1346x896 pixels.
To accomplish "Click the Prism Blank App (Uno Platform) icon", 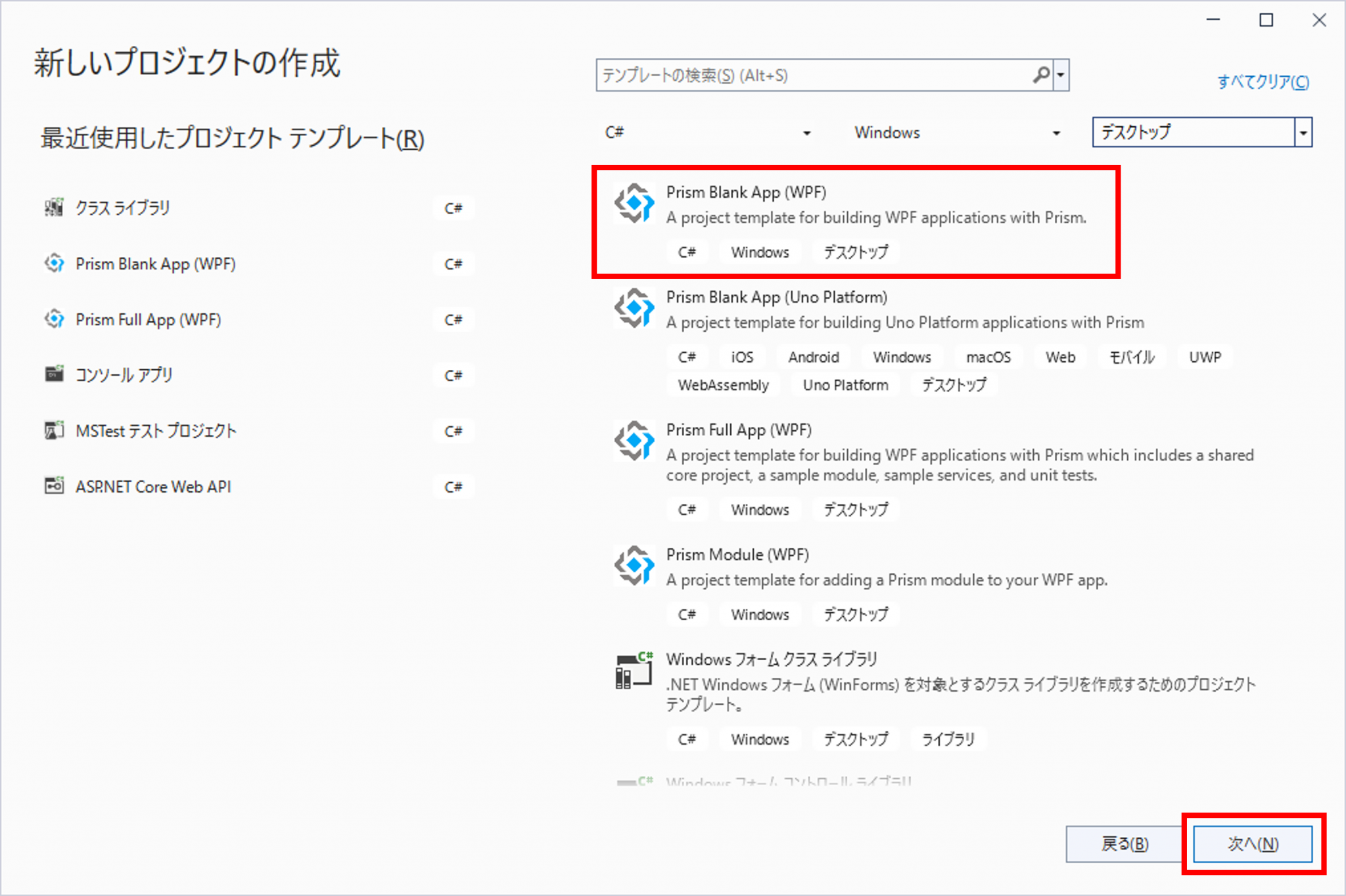I will point(633,309).
